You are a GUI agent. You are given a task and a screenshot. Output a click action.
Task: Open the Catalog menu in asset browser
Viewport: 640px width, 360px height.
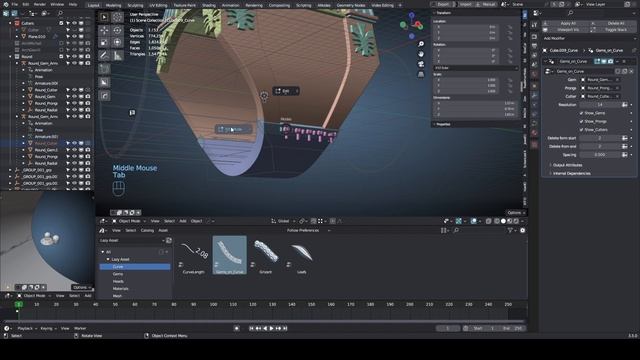[147, 231]
